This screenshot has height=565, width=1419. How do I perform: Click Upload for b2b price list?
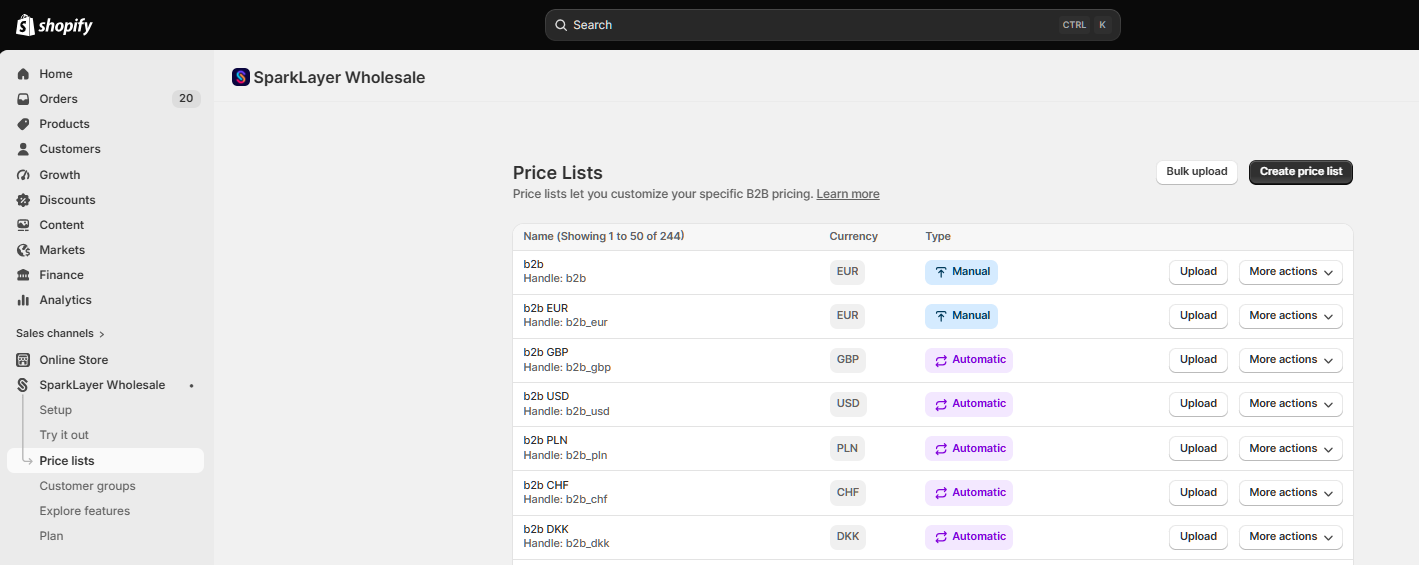[x=1198, y=272]
